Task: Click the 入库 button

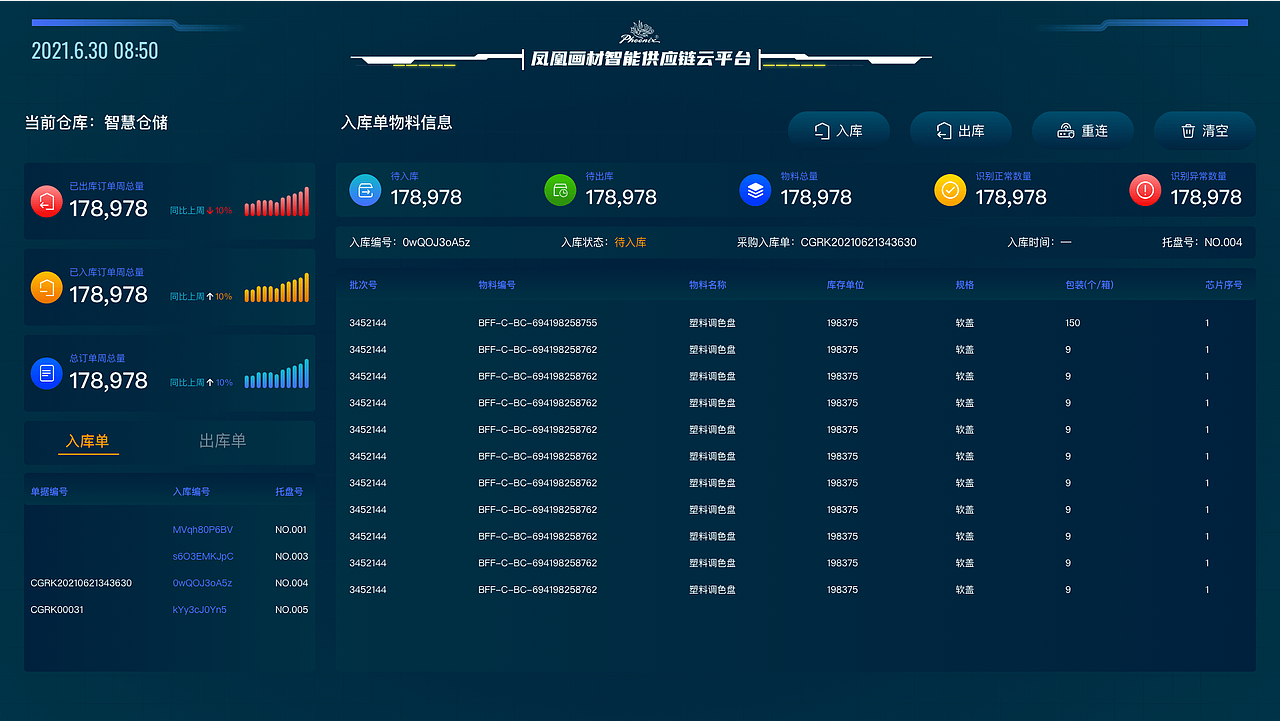Action: coord(839,131)
